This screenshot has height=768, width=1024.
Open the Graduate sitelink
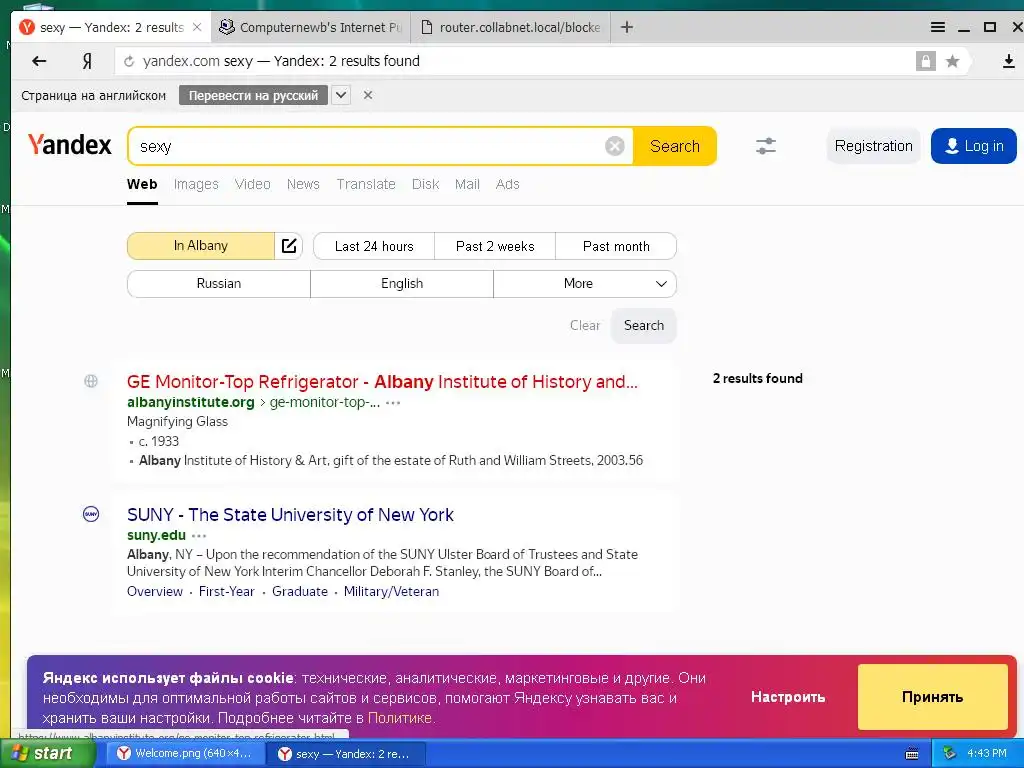300,591
